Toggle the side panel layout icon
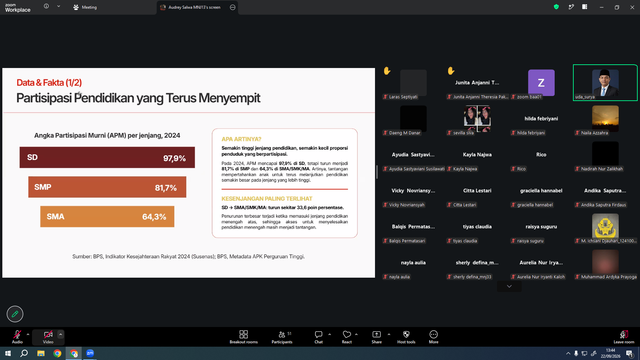Screen dimensions: 640x360 pos(585,7)
